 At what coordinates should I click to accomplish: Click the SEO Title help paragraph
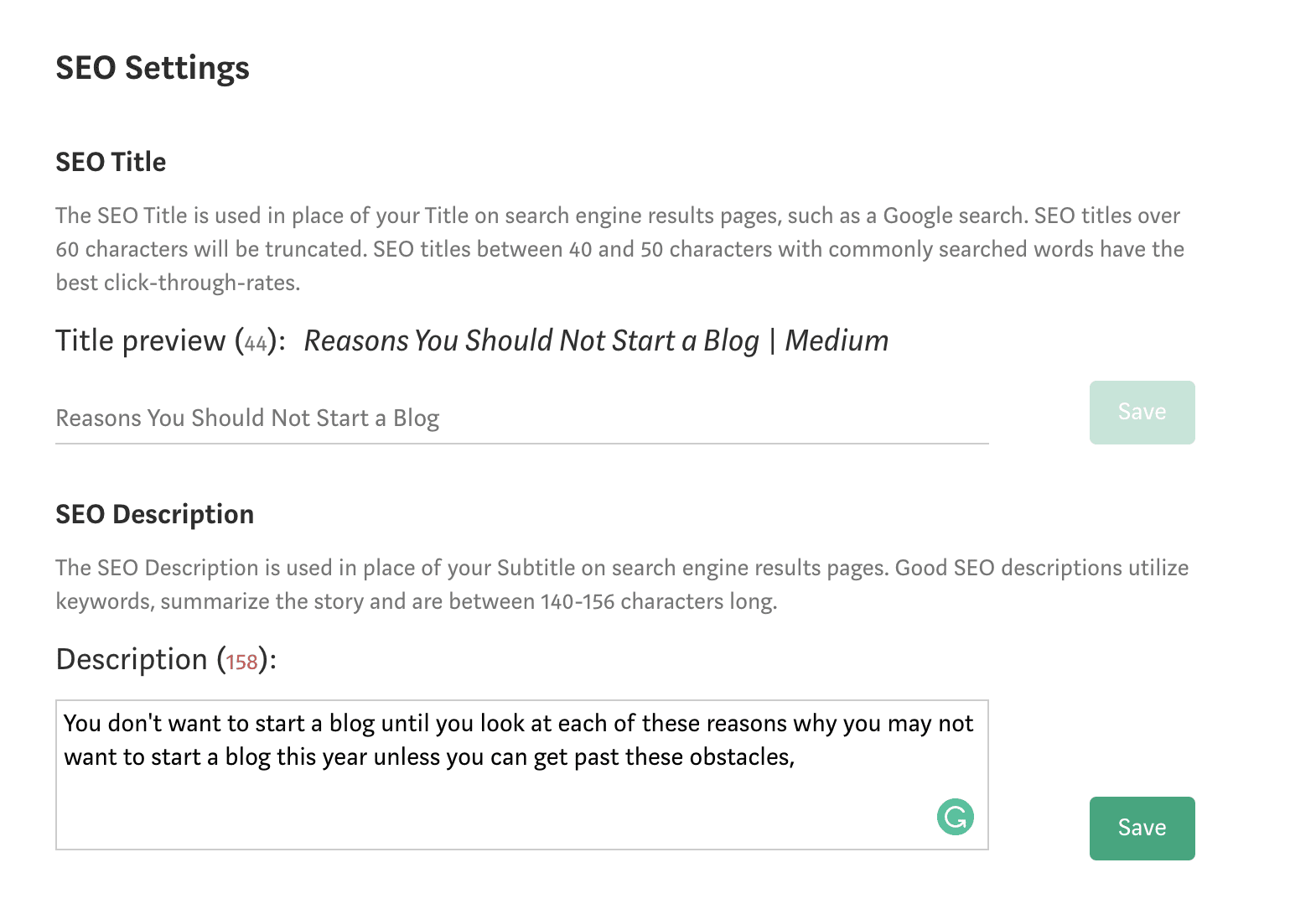click(619, 249)
